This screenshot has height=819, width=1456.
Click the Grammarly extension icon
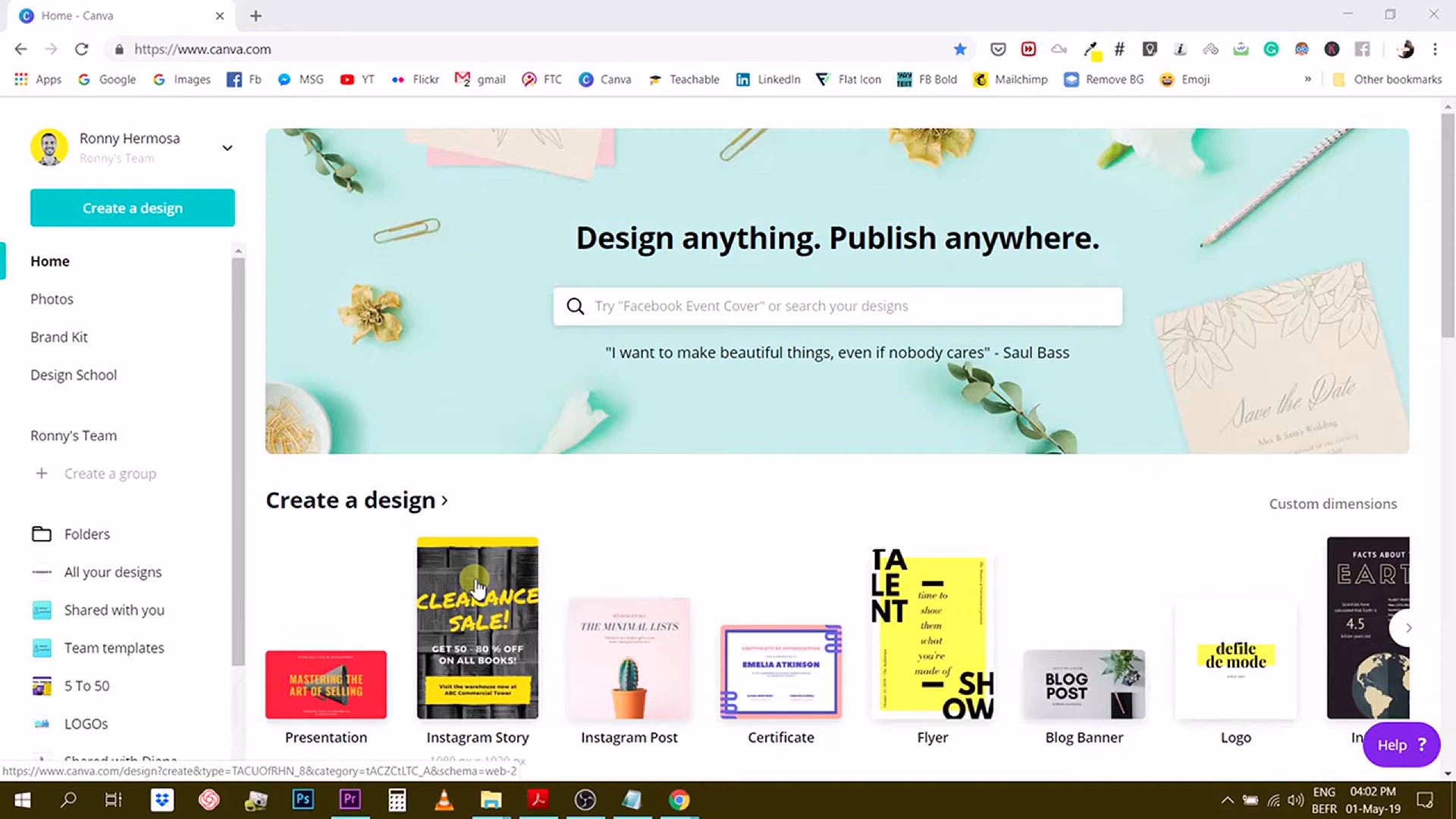[1271, 49]
